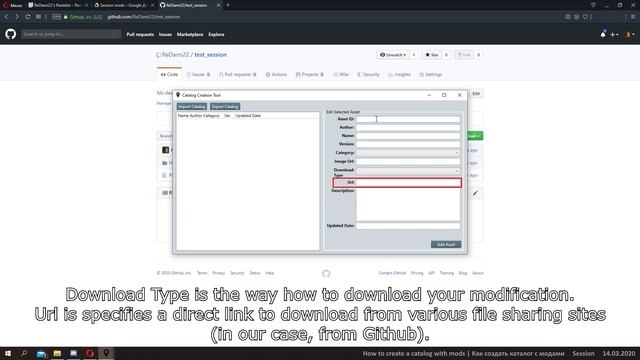The height and width of the screenshot is (360, 640).
Task: Open the Category dropdown
Action: point(408,153)
